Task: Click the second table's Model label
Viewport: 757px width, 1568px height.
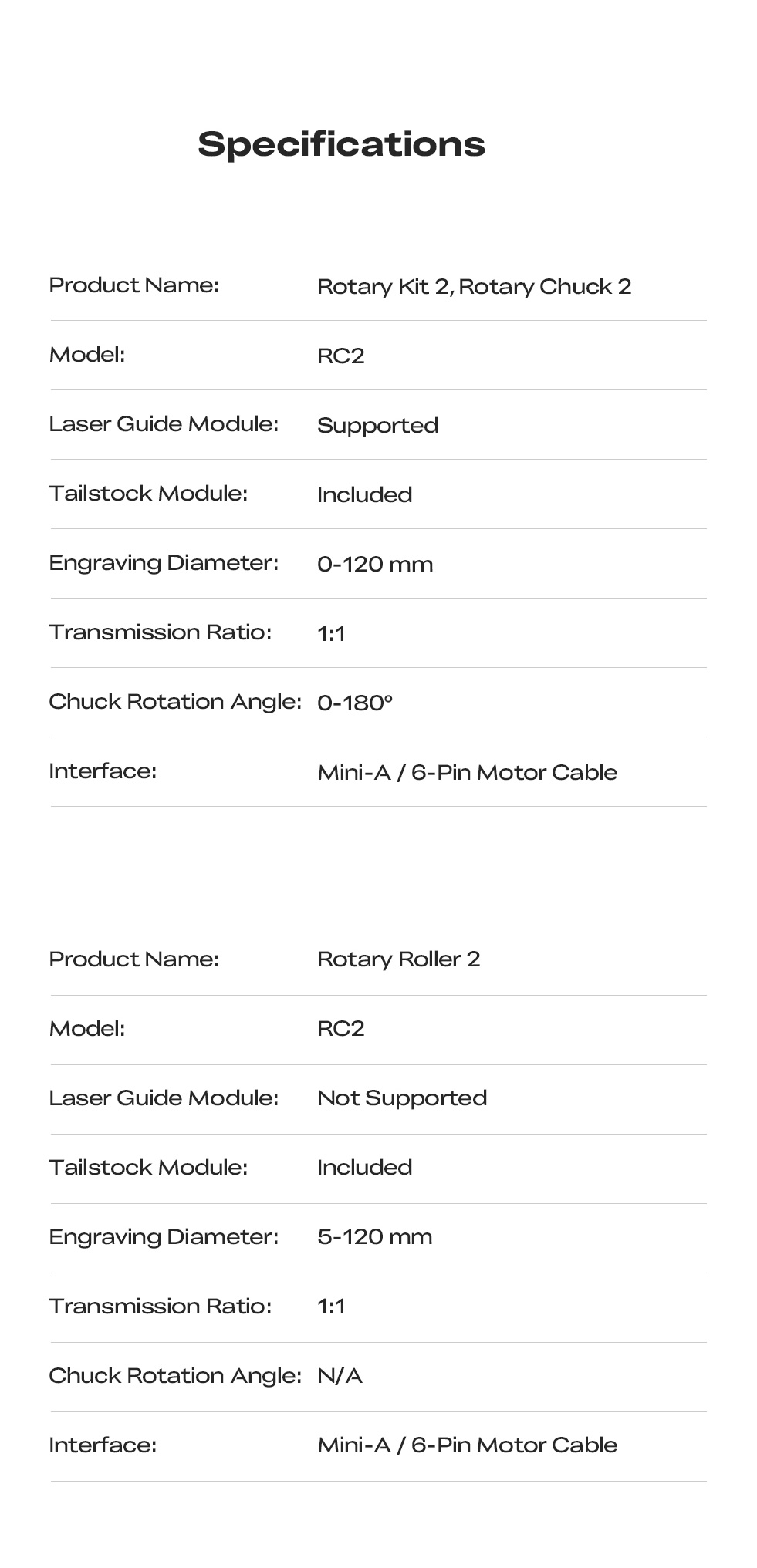Action: [x=86, y=1029]
